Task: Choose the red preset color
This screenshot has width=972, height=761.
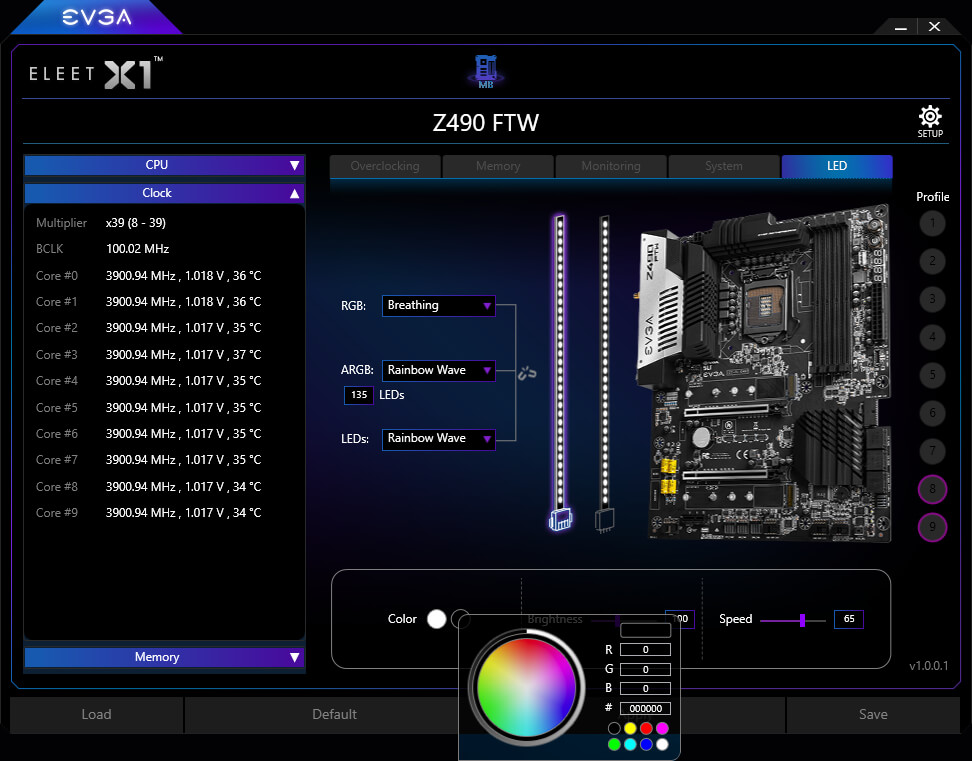Action: tap(646, 728)
